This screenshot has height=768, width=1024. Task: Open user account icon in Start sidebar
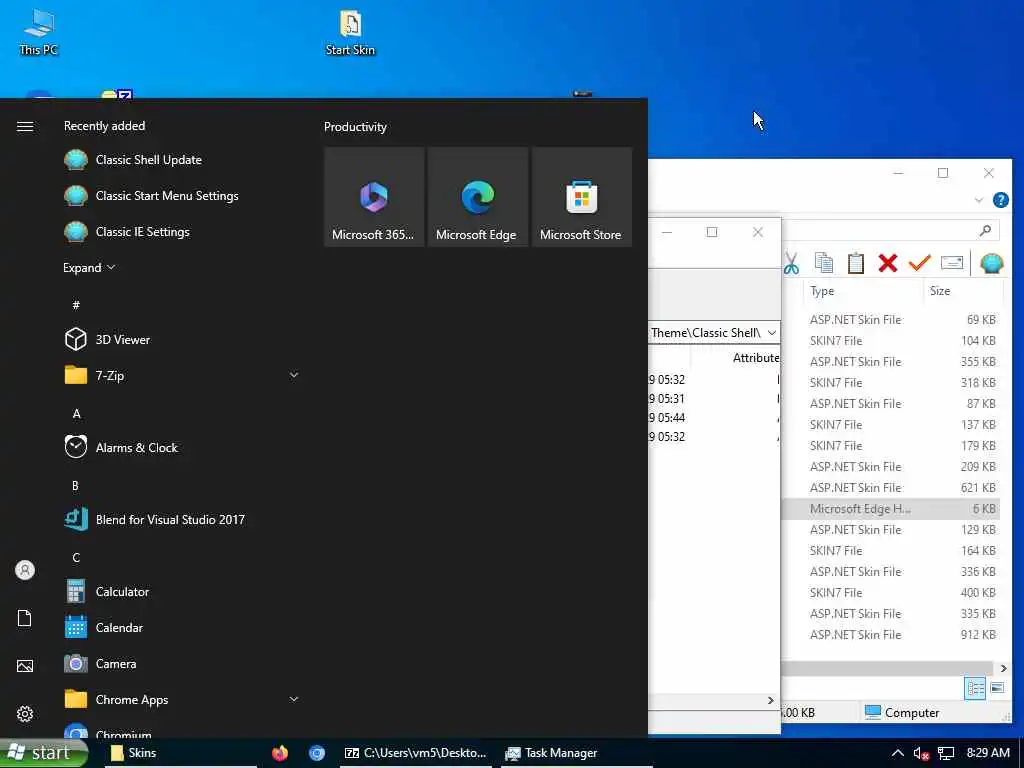[25, 570]
